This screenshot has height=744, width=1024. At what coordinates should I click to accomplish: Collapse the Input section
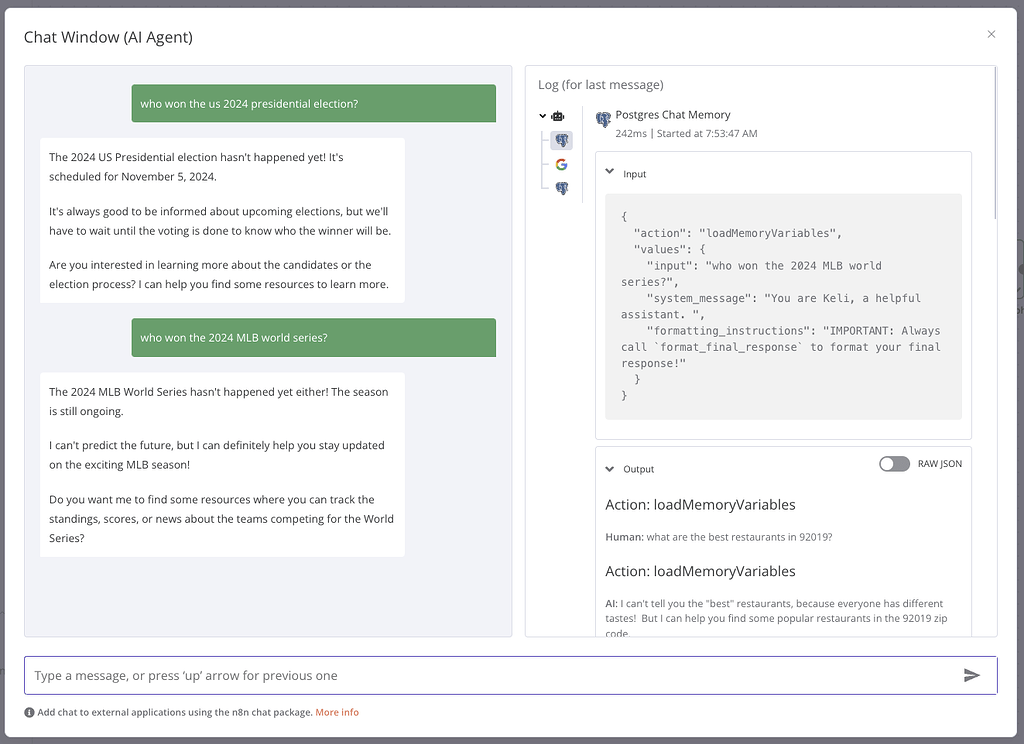[x=610, y=173]
